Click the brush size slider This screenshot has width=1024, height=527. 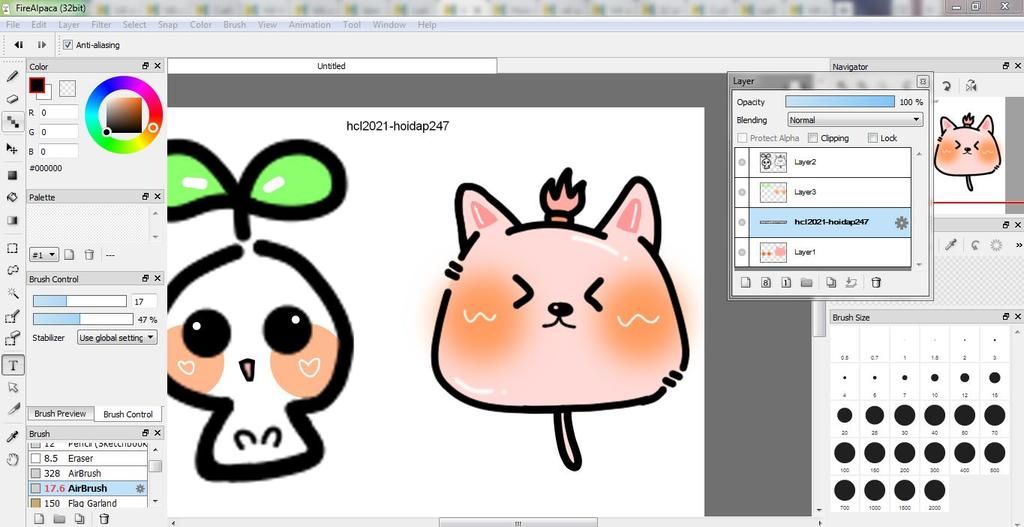tap(80, 301)
